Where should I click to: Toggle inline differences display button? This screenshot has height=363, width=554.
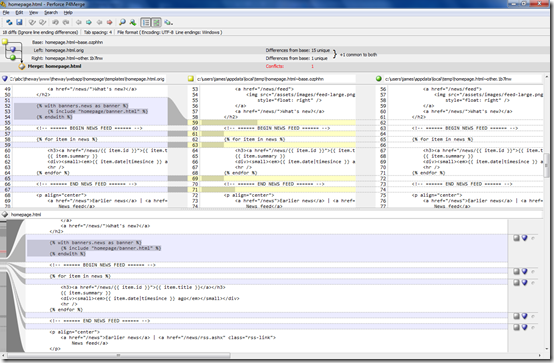(156, 22)
